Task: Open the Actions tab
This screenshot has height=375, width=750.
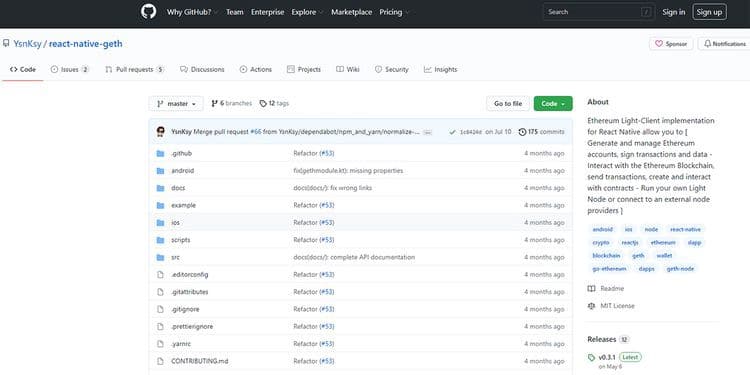Action: coord(255,69)
